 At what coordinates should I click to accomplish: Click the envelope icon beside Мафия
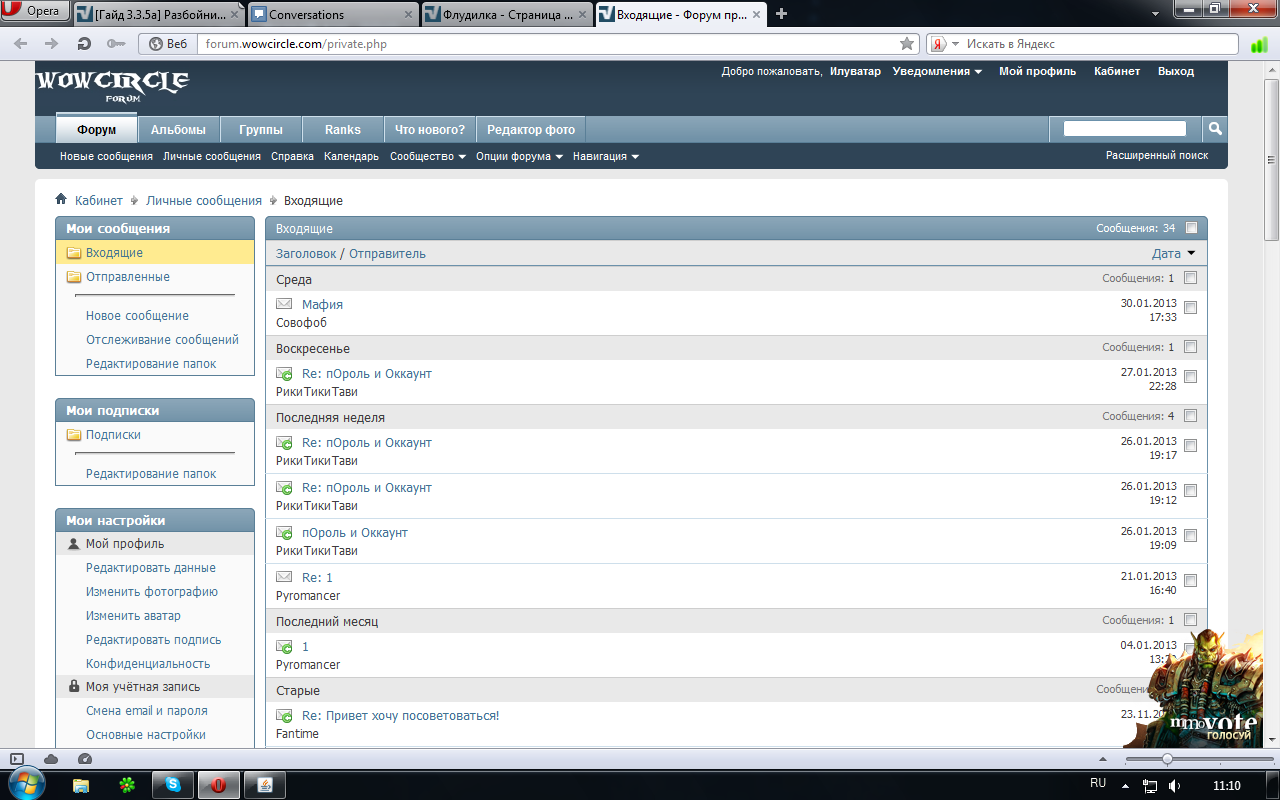point(284,304)
